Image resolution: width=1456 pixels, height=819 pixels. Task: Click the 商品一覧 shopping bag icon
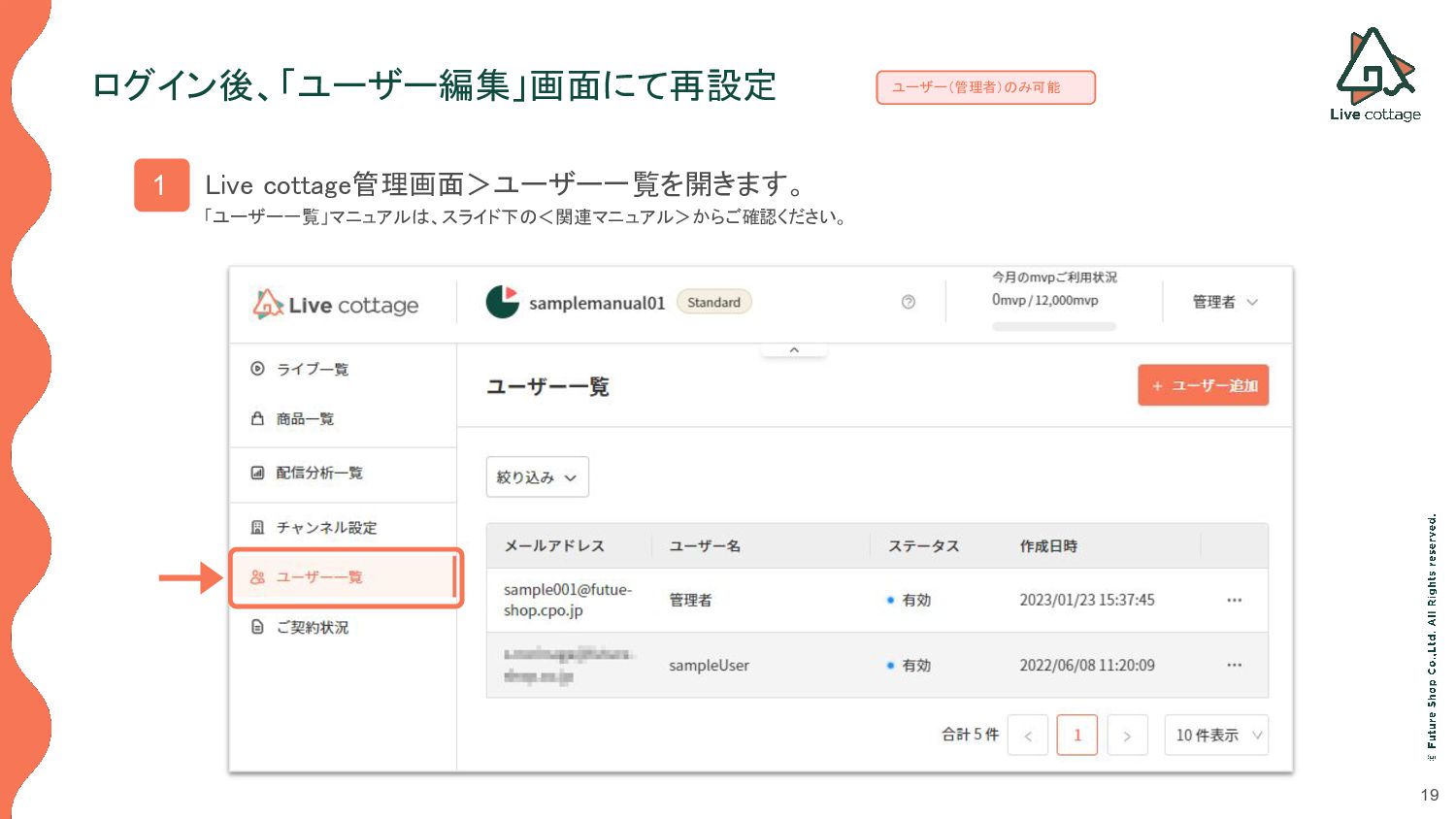point(257,418)
